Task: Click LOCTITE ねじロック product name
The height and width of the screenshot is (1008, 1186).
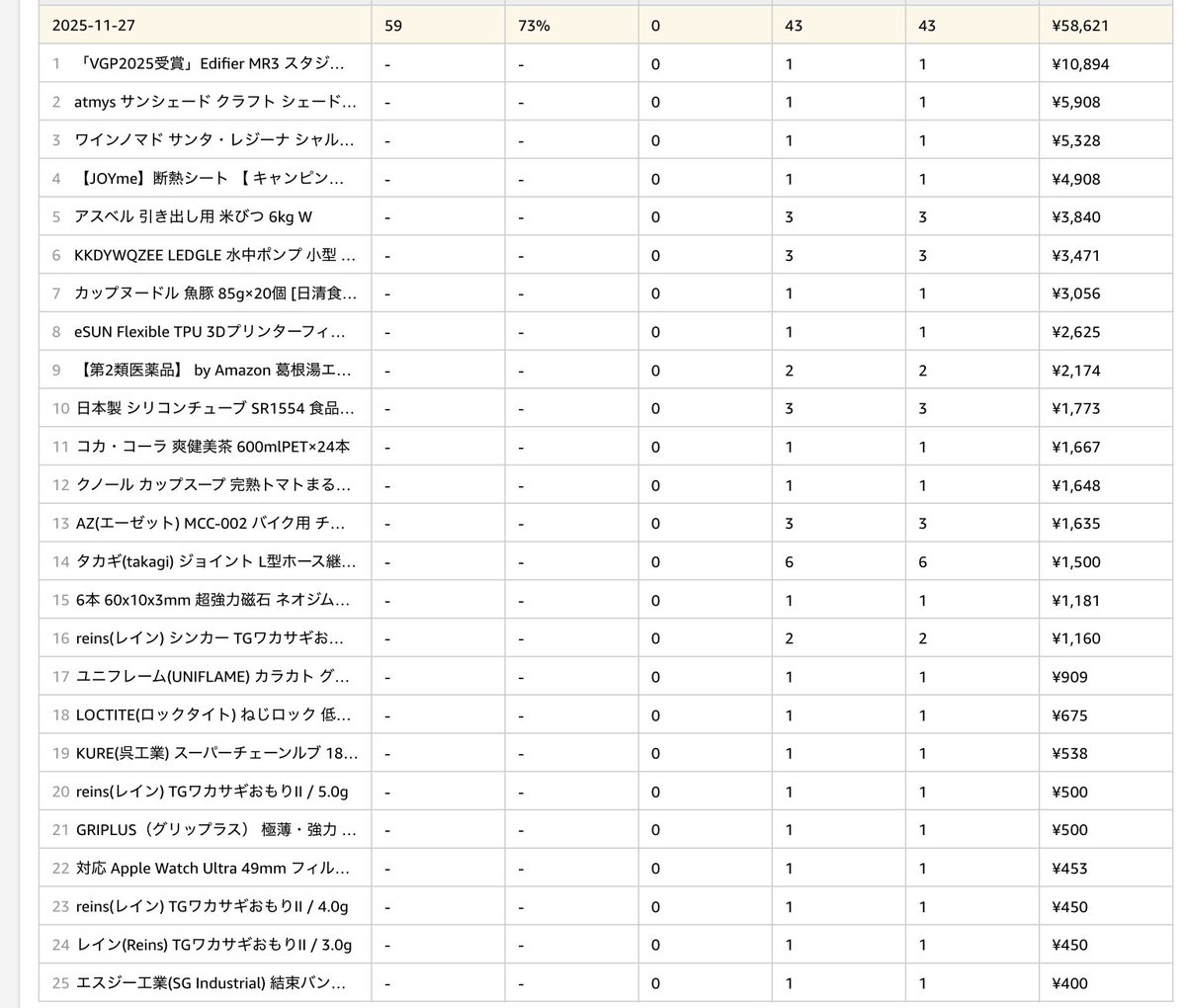Action: click(213, 715)
